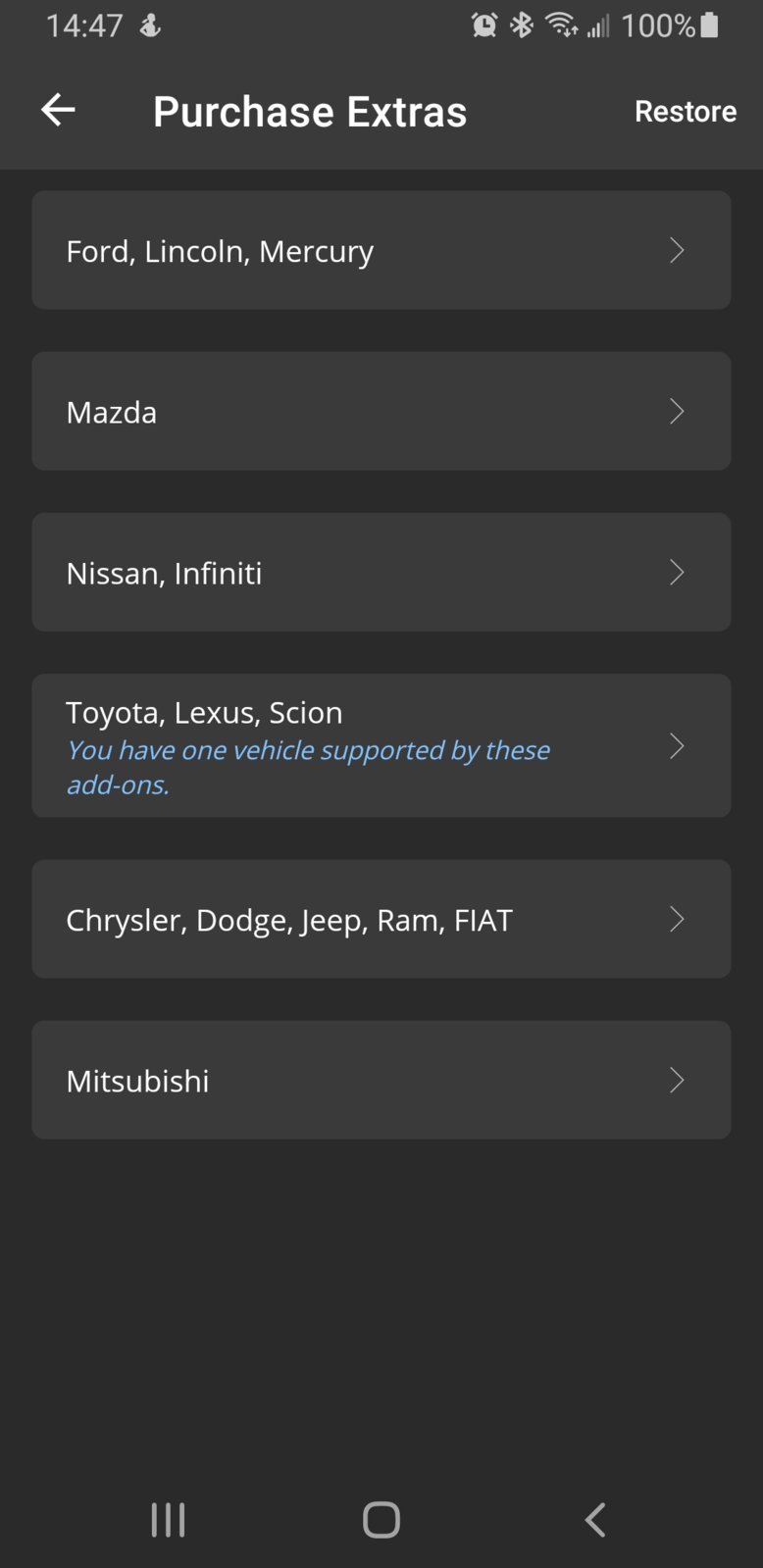Expand chevron on Ford, Lincoln, Mercury row
The image size is (763, 1568).
677,250
